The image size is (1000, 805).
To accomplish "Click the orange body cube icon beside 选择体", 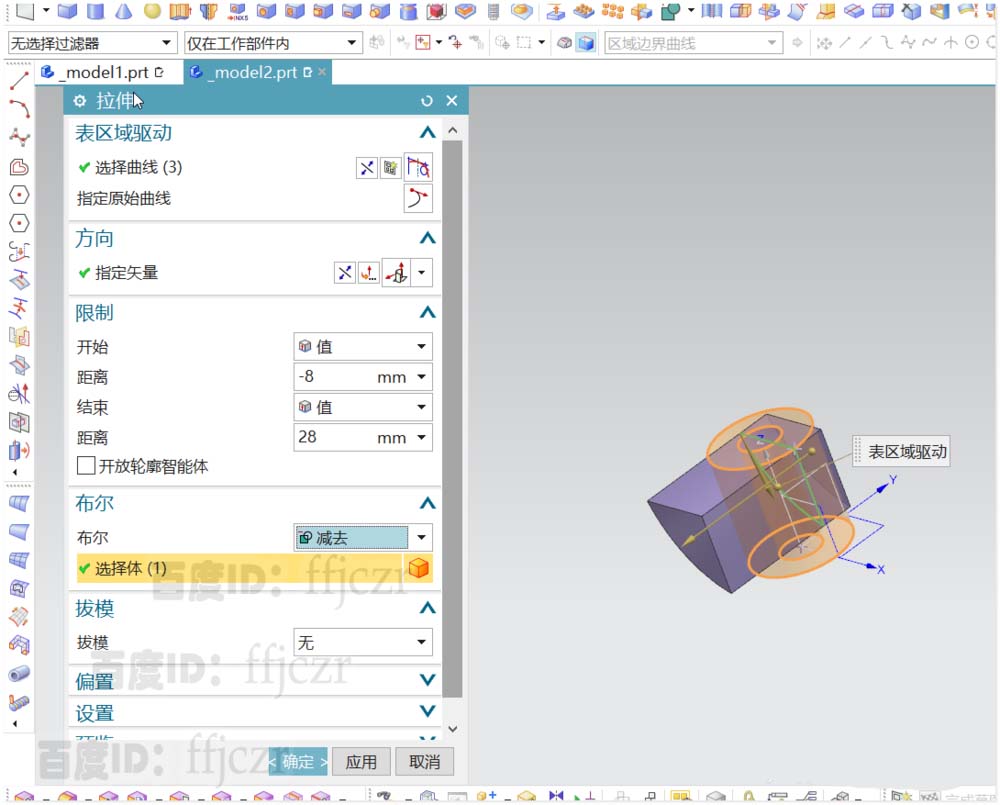I will 418,568.
